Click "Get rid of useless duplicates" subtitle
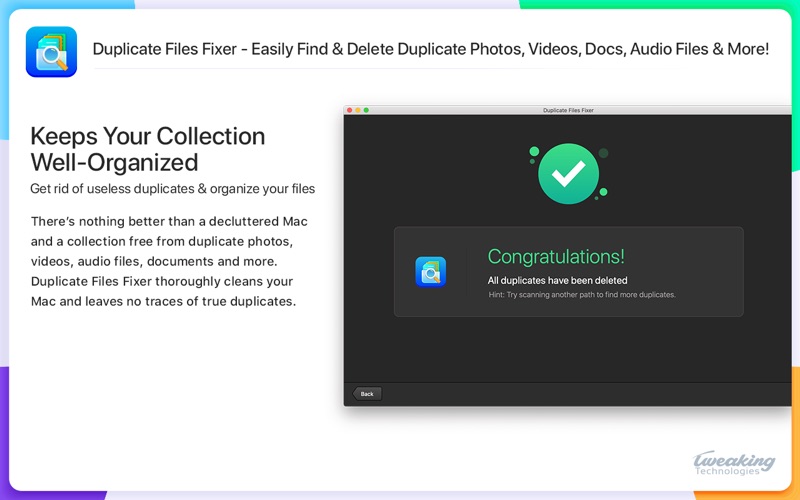The image size is (800, 500). point(172,189)
